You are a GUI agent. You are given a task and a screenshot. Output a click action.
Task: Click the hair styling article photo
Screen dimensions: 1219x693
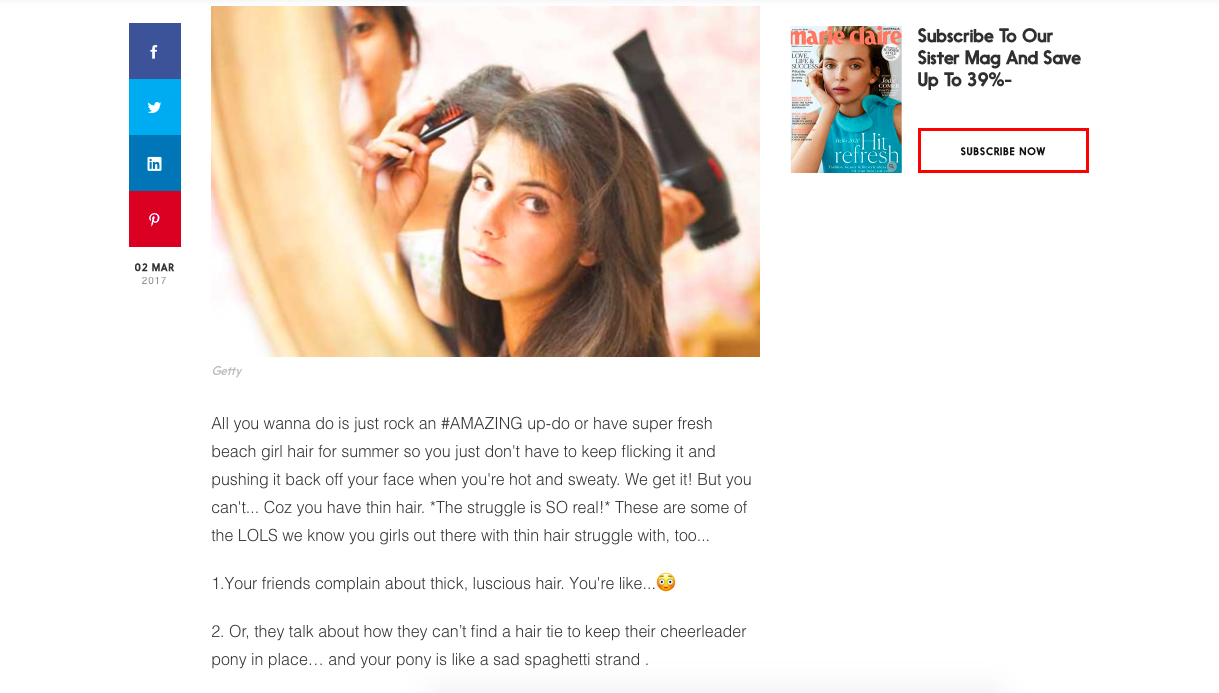(485, 181)
